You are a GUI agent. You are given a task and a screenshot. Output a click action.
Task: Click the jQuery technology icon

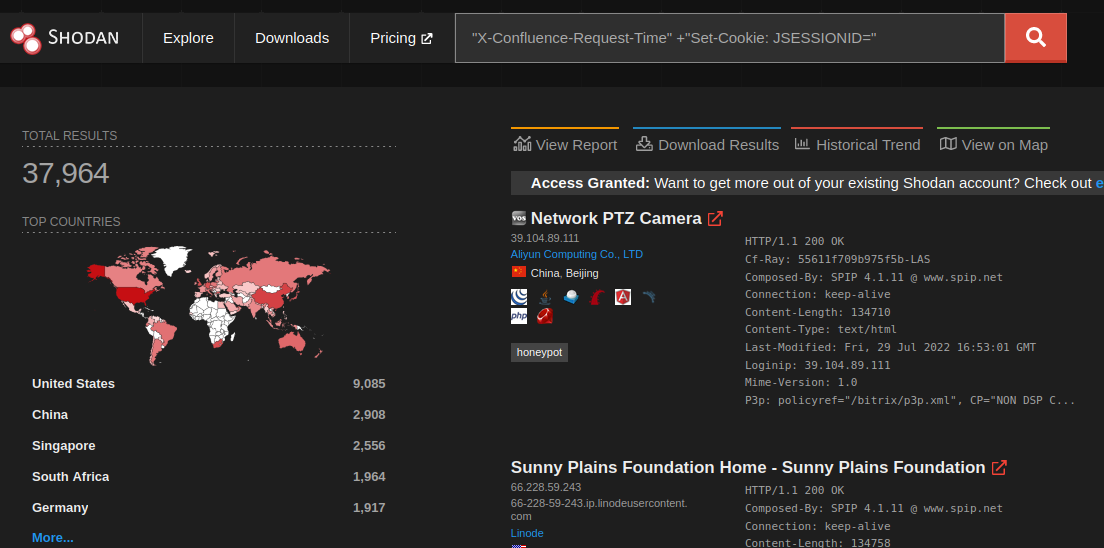(519, 297)
